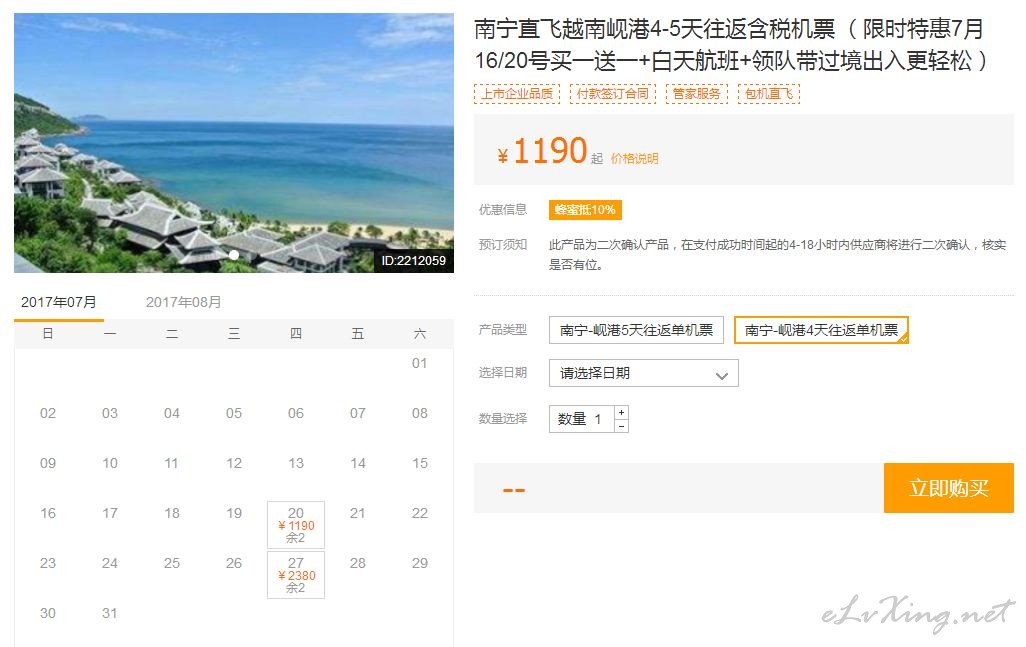Click the 蜂蜜抵10% discount badge
The height and width of the screenshot is (647, 1026).
pyautogui.click(x=585, y=209)
